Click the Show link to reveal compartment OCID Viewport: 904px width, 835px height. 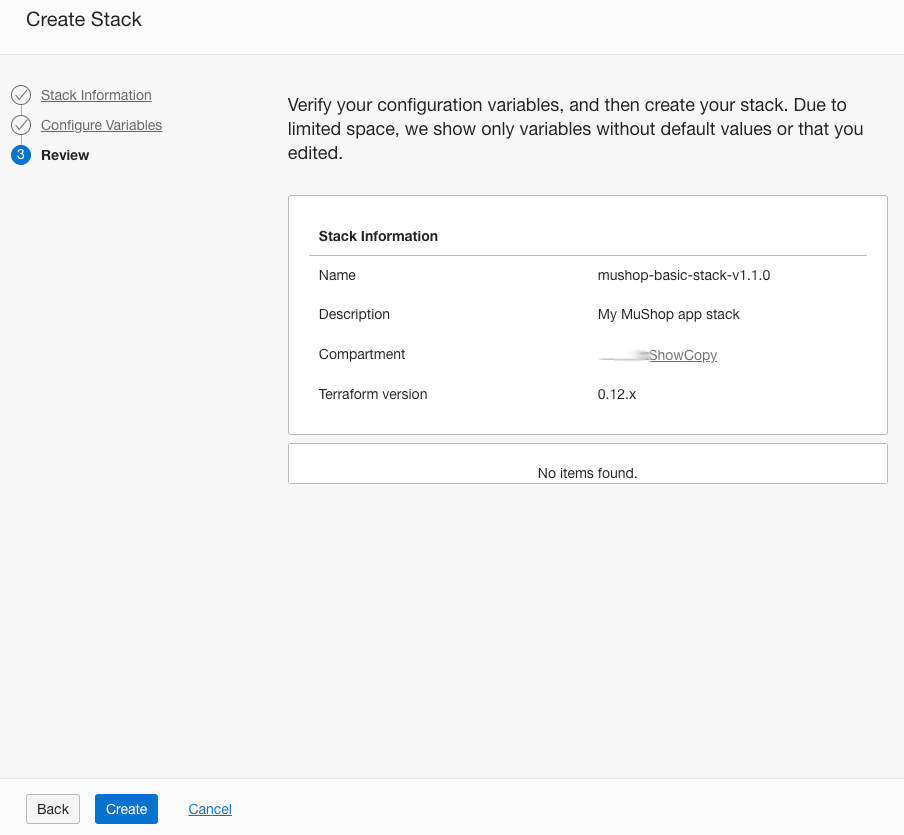tap(663, 355)
